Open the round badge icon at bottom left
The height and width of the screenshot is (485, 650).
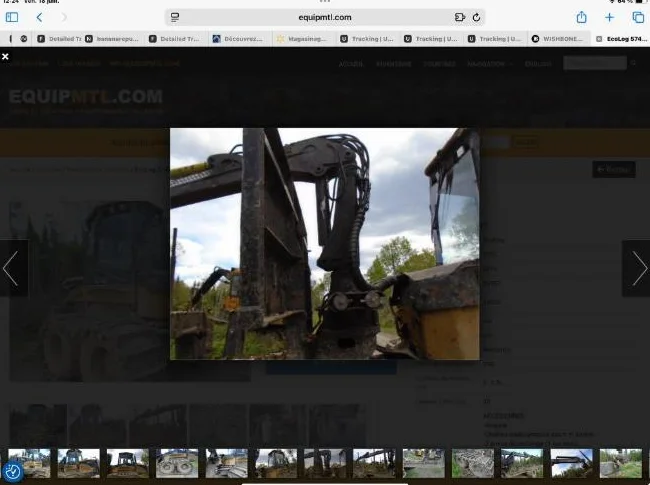coord(12,471)
